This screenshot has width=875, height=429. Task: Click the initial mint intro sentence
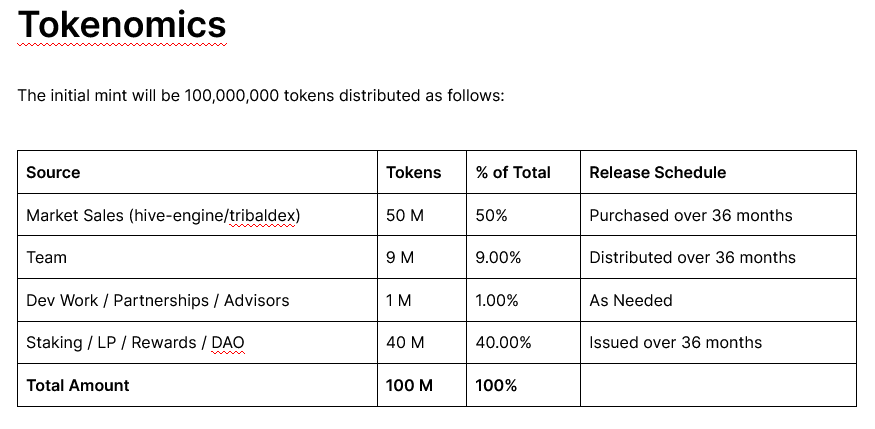261,95
